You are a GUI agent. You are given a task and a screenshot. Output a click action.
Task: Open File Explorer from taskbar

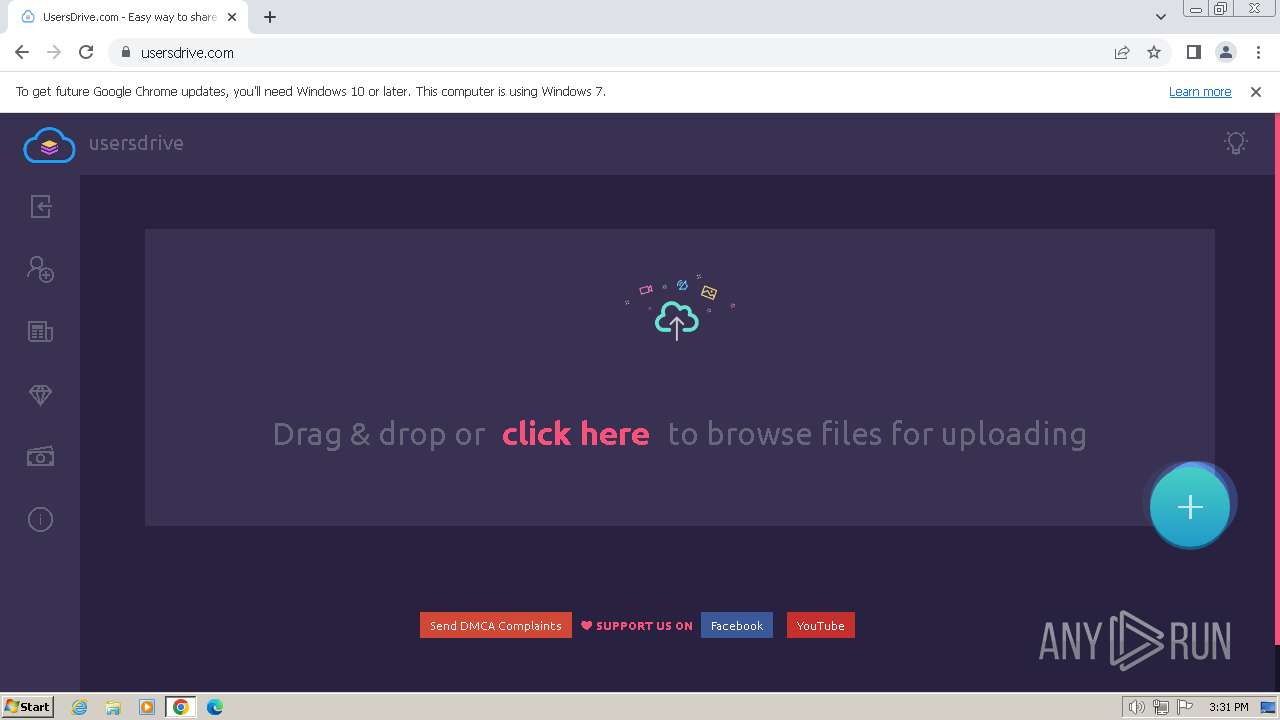[x=113, y=707]
